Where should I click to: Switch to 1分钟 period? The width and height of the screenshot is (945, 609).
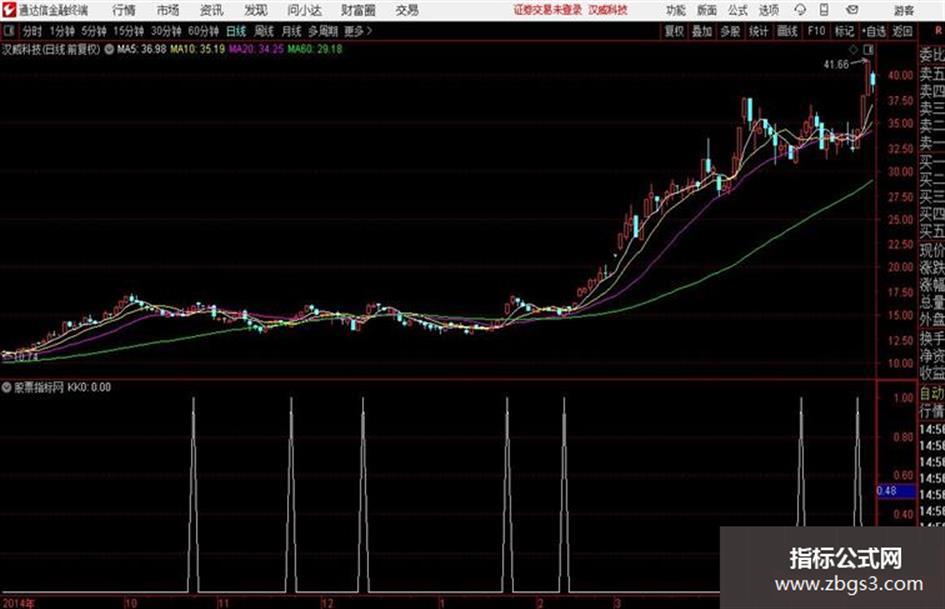coord(62,31)
